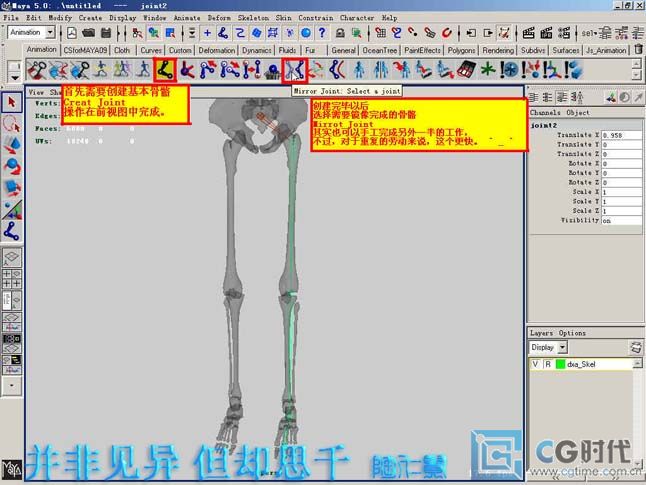Click the Save Scene disk icon
This screenshot has width=646, height=485.
(x=106, y=33)
